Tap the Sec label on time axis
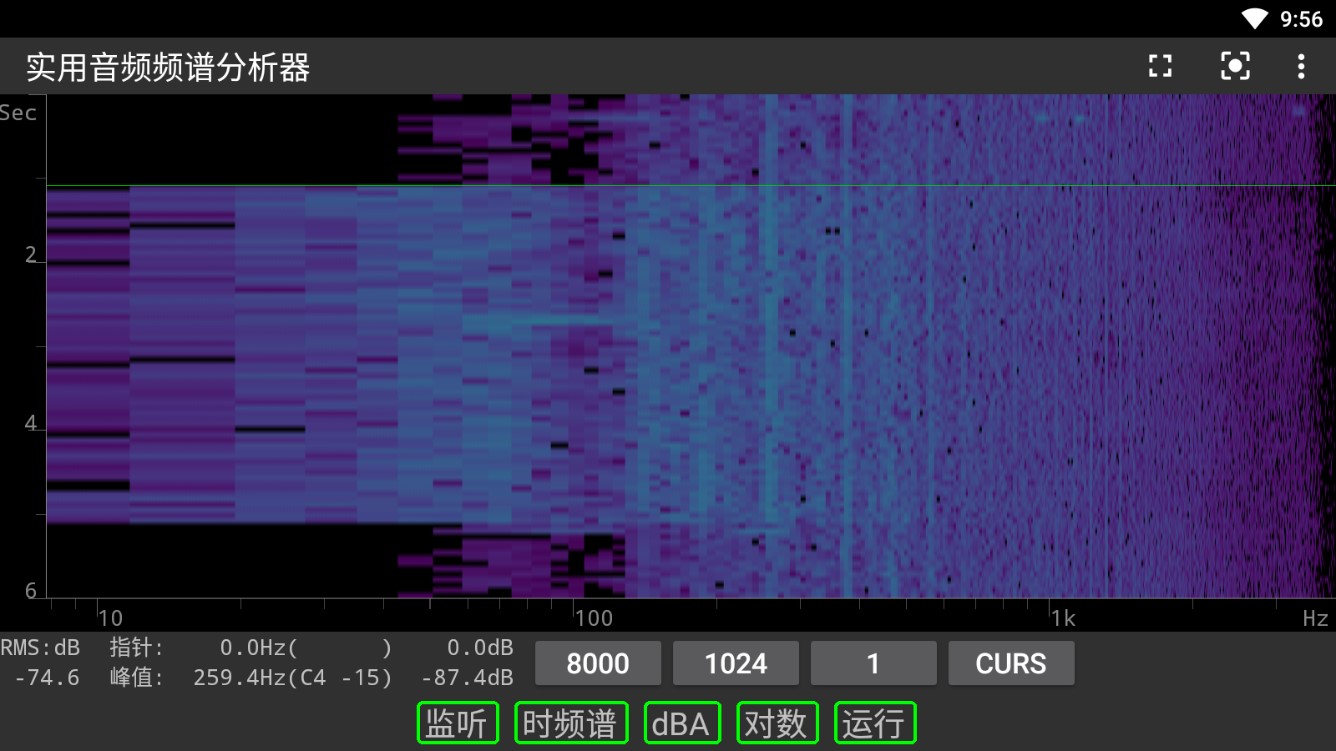 pos(18,113)
